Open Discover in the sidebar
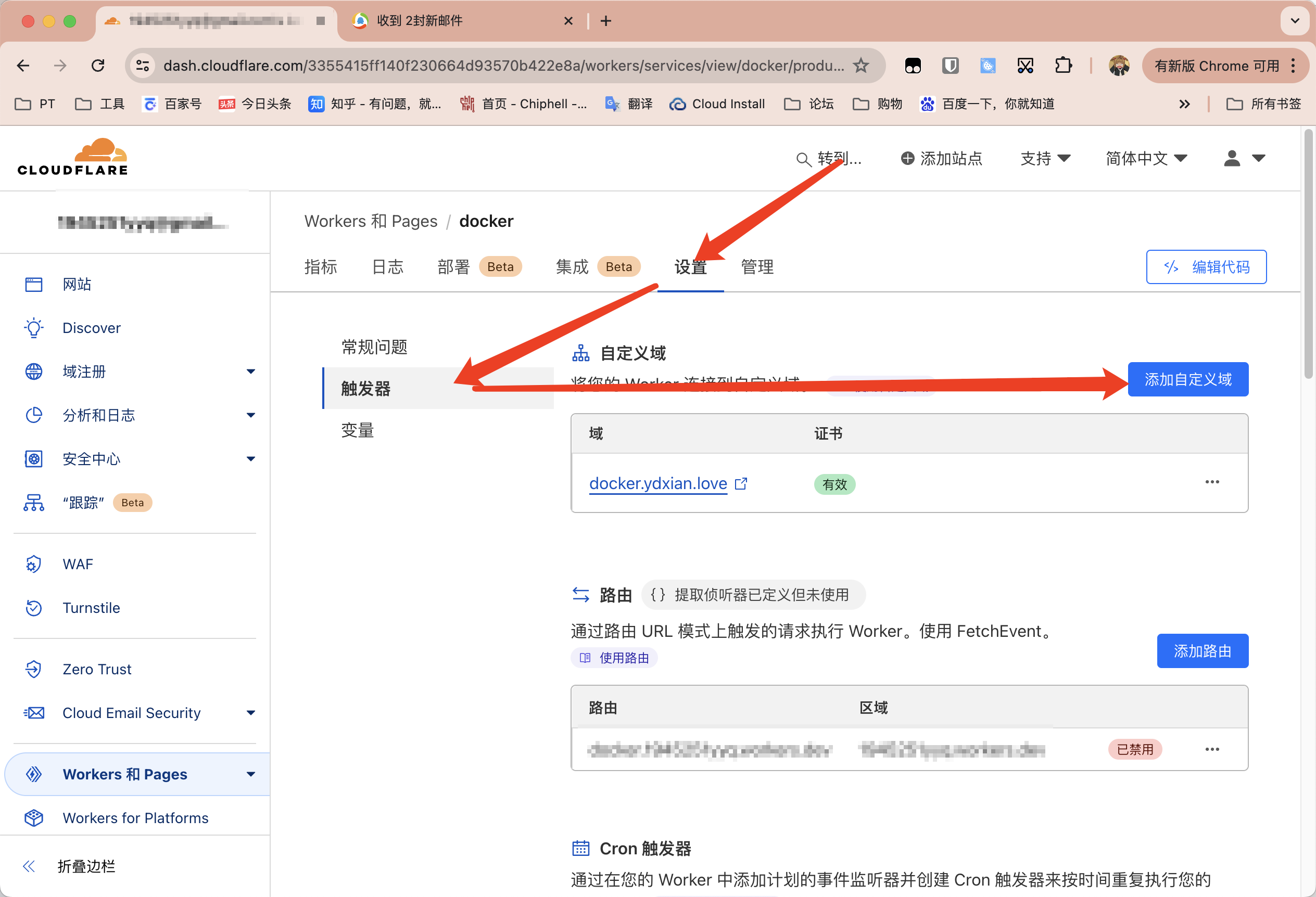The width and height of the screenshot is (1316, 897). [x=92, y=328]
